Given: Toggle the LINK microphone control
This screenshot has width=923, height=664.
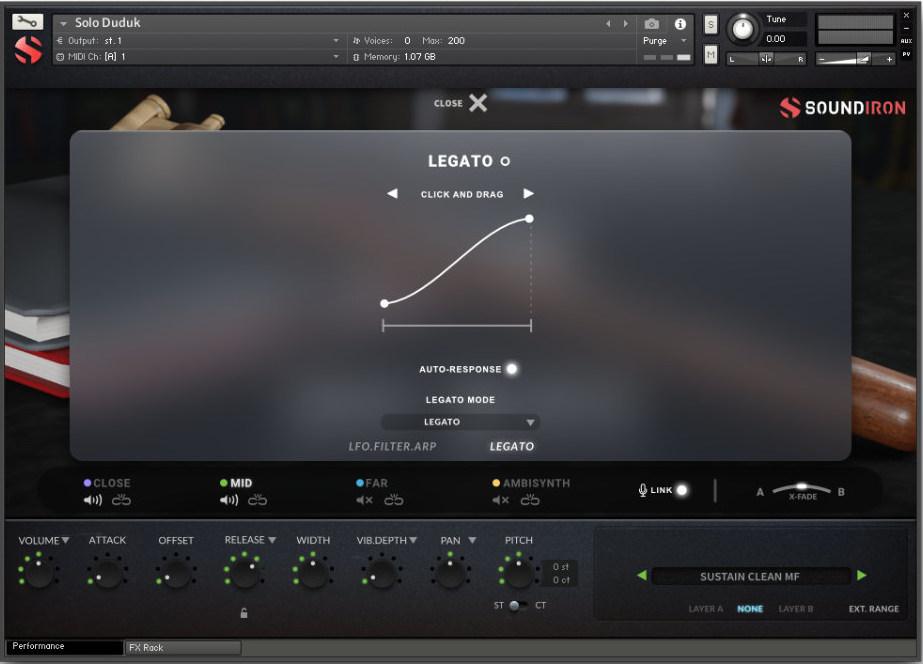Looking at the screenshot, I should tap(681, 490).
